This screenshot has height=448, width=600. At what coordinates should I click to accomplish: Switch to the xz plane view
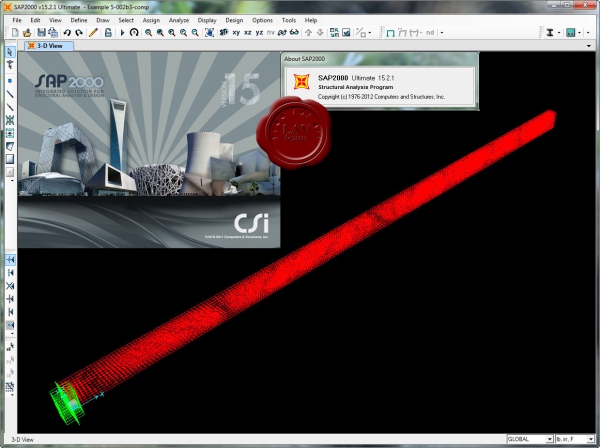(x=248, y=33)
